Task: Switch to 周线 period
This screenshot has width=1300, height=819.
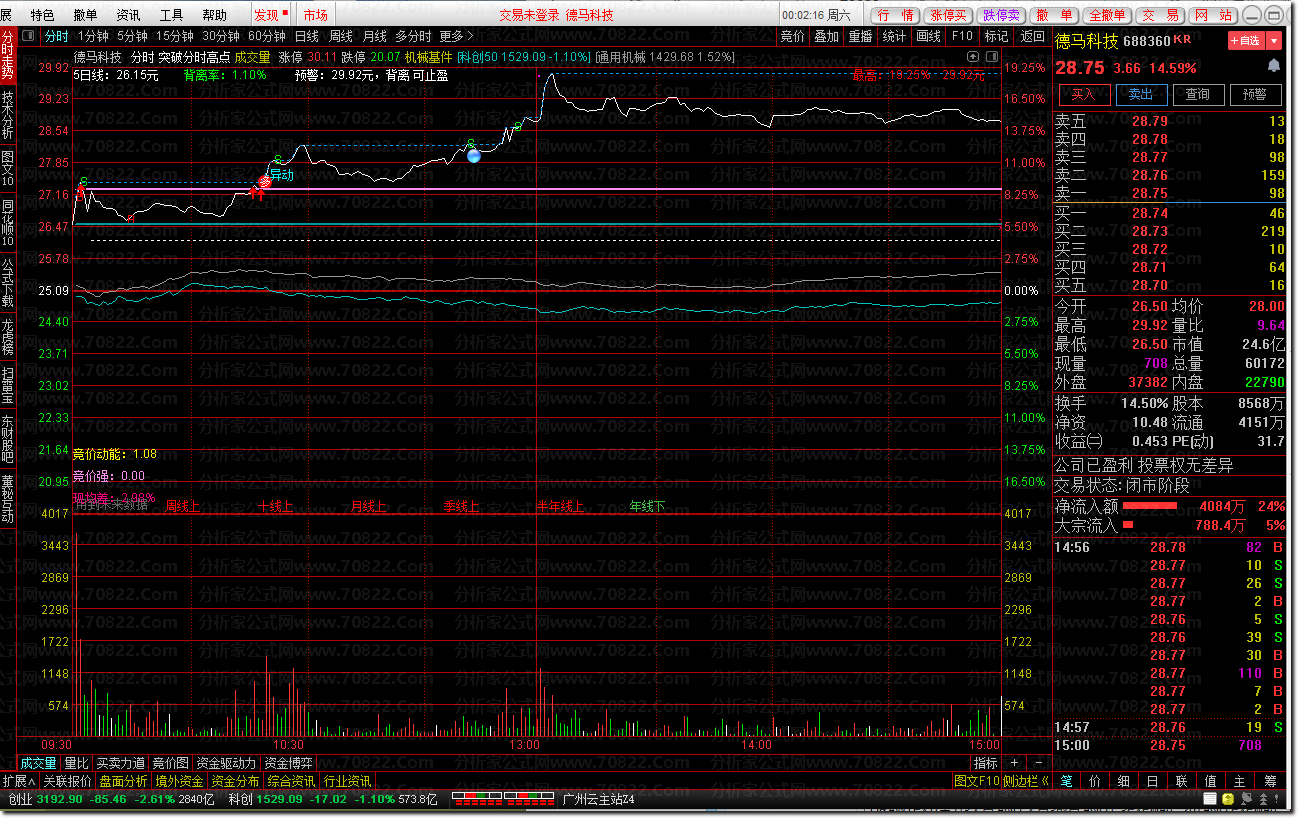Action: tap(341, 36)
